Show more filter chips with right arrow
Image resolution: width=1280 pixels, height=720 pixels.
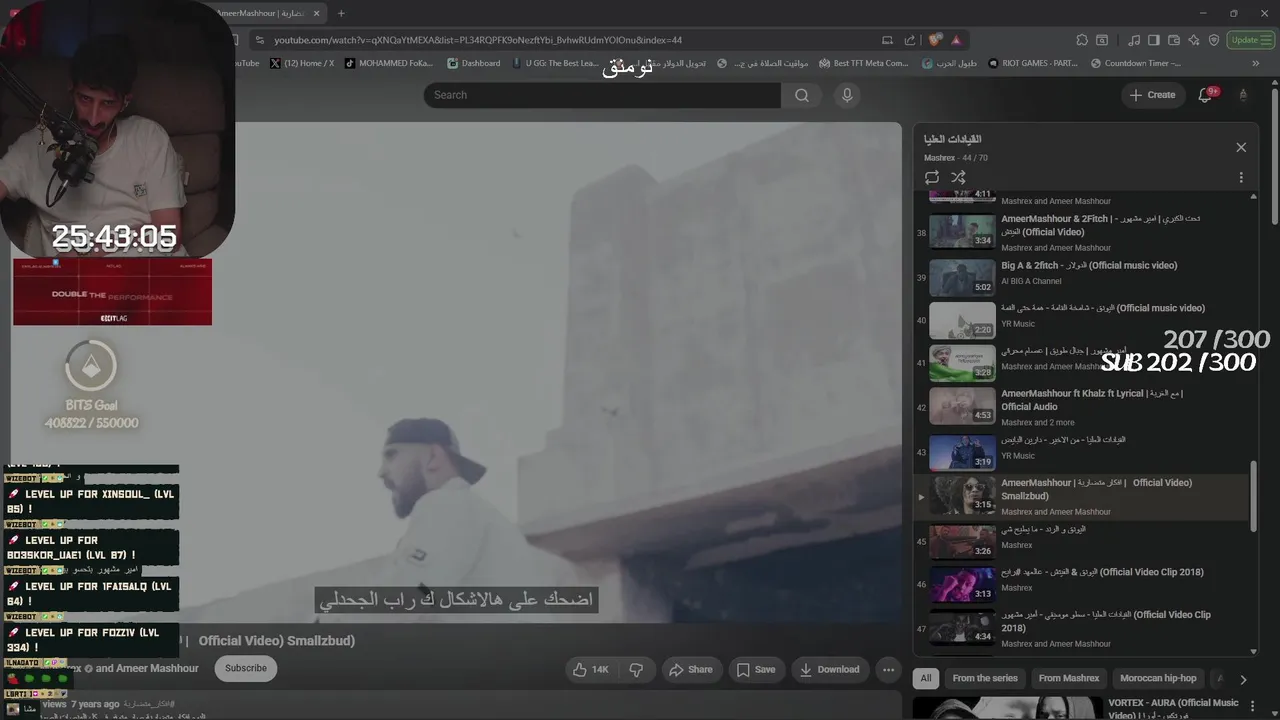click(1243, 679)
